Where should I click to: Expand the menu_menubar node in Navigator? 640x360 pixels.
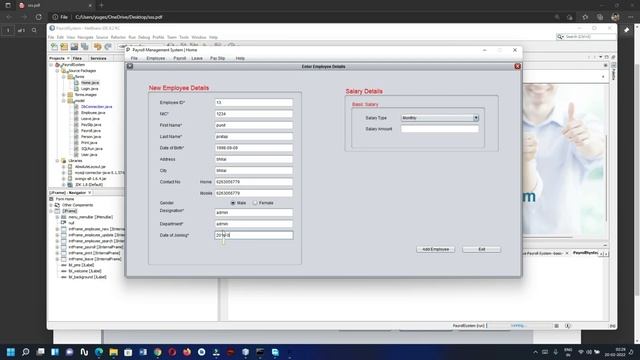coord(57,217)
